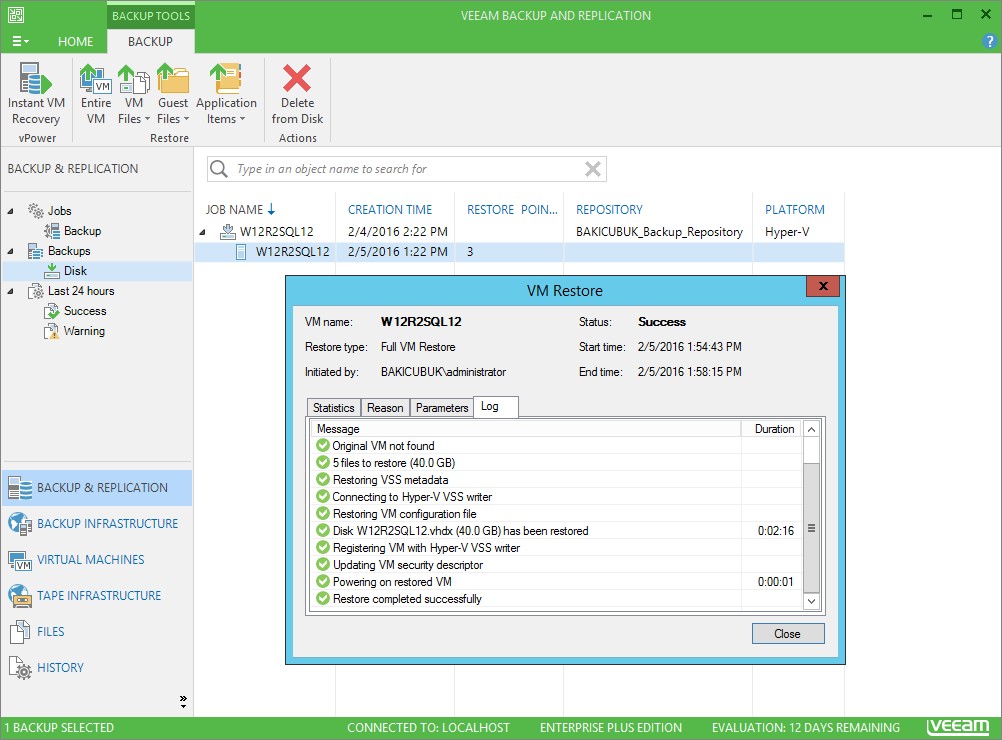Open the main application menu button
Image resolution: width=1002 pixels, height=740 pixels.
click(20, 42)
